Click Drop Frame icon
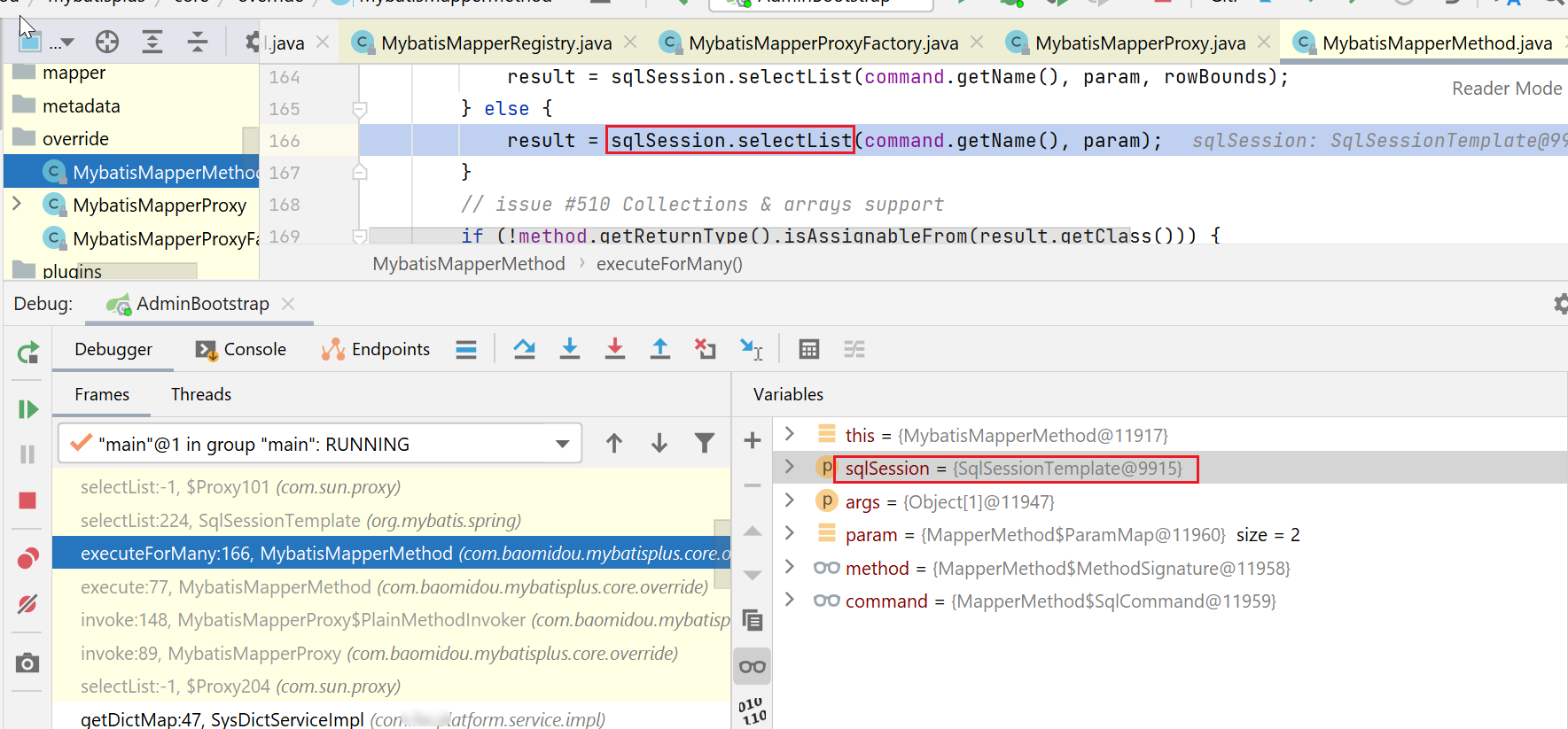This screenshot has height=729, width=1568. click(x=706, y=349)
